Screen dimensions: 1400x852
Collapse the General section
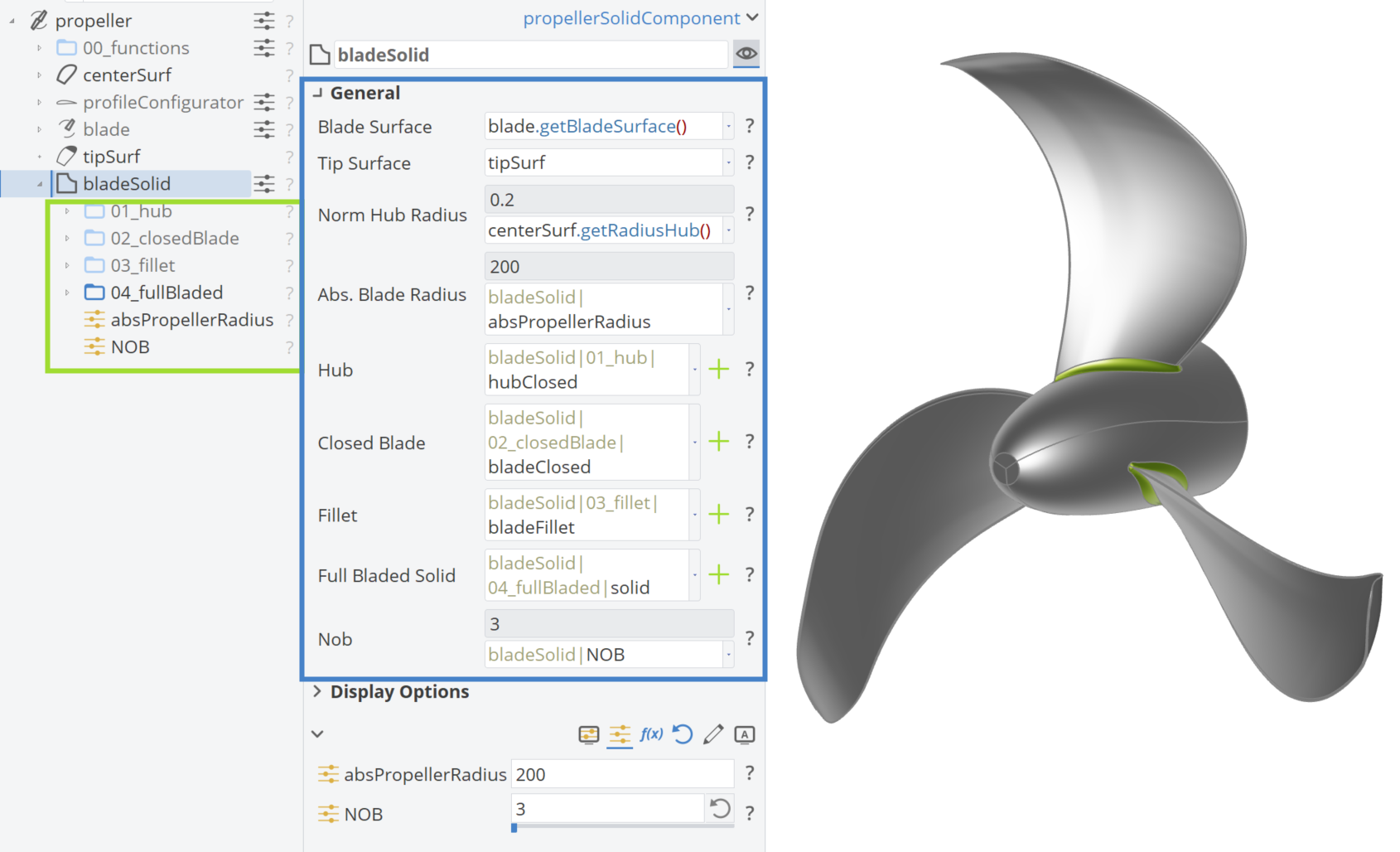point(317,93)
